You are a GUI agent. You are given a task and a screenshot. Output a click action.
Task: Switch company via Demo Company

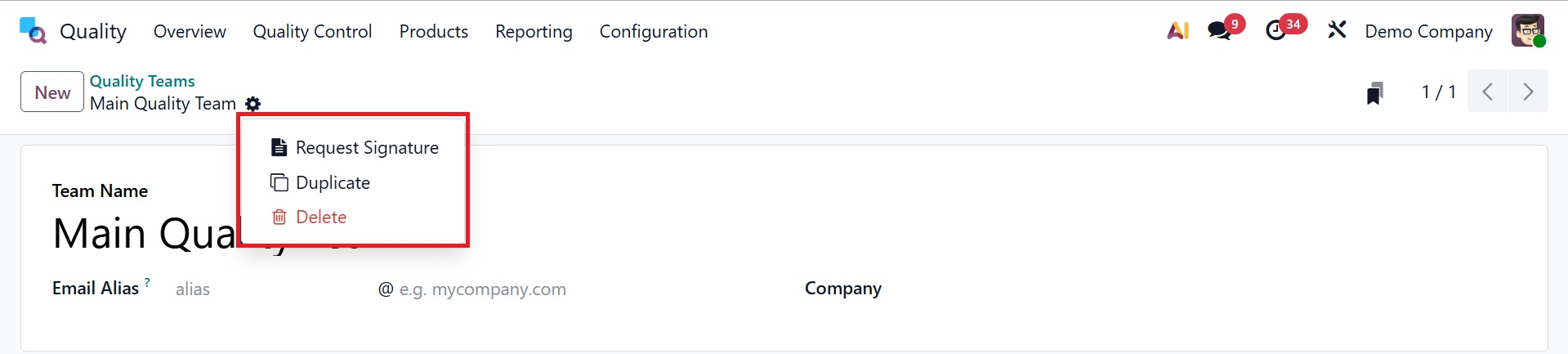tap(1428, 31)
